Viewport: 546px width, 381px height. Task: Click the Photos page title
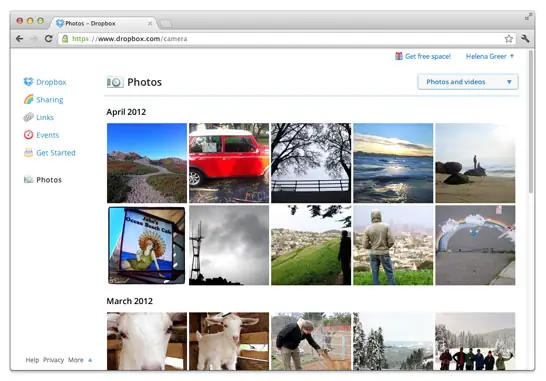pos(145,82)
